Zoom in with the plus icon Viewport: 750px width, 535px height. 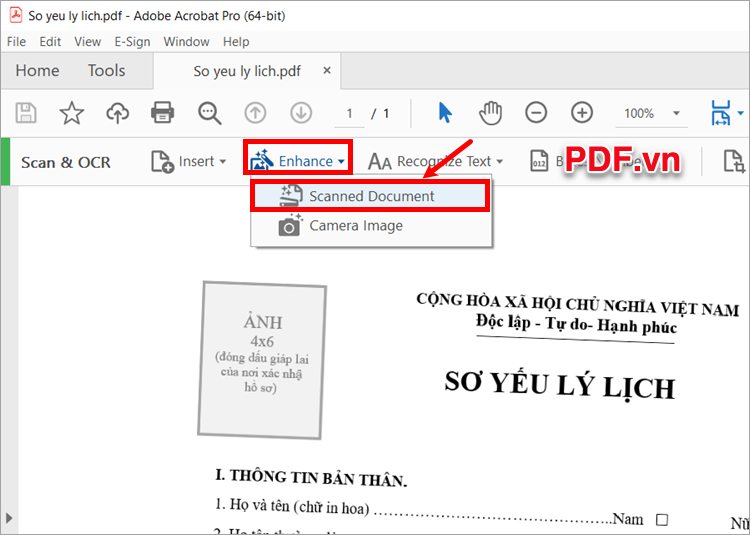(582, 113)
